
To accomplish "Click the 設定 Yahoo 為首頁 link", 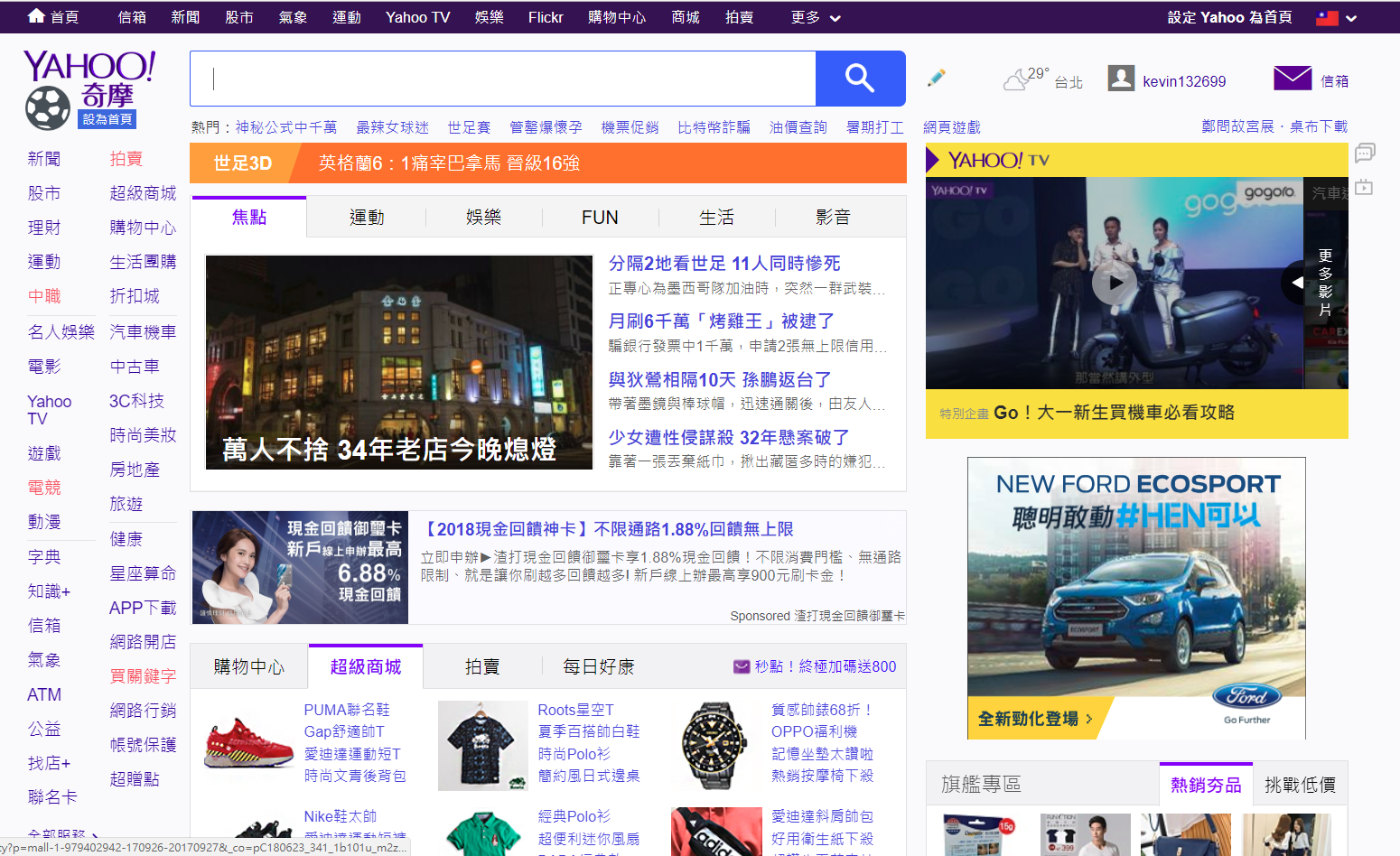I will [1229, 17].
